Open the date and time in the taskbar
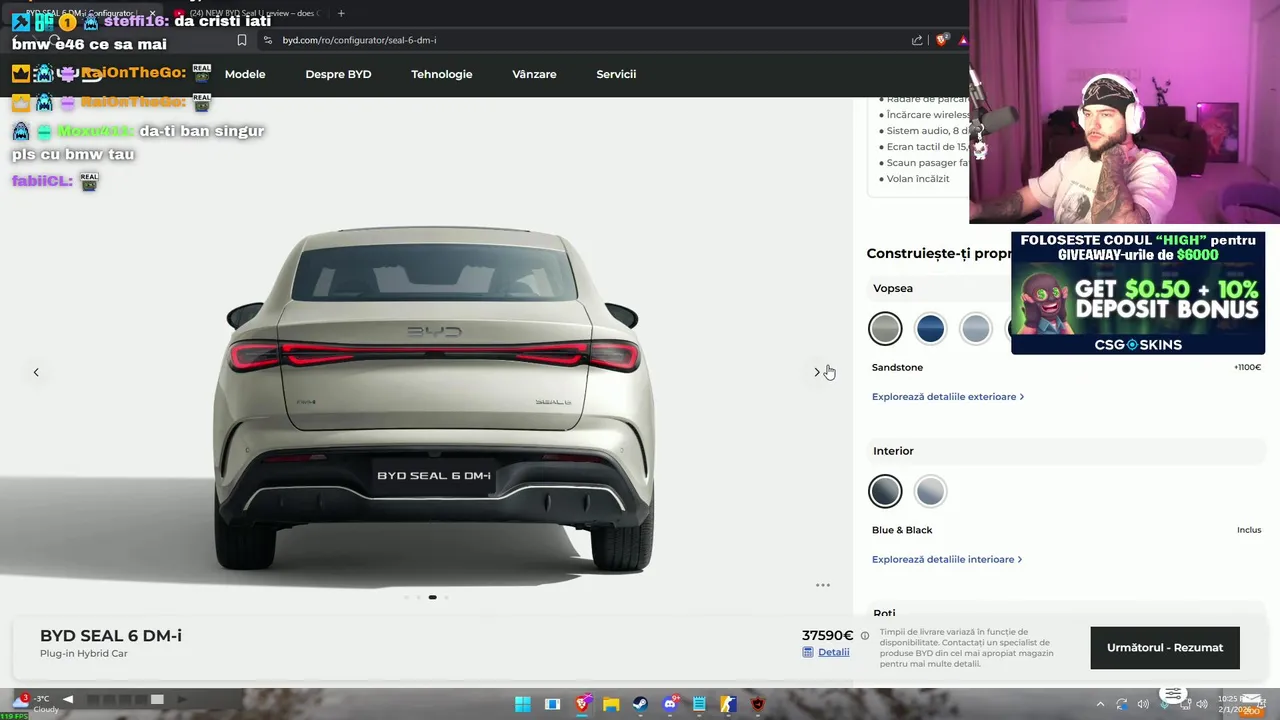The width and height of the screenshot is (1280, 720). [x=1233, y=704]
